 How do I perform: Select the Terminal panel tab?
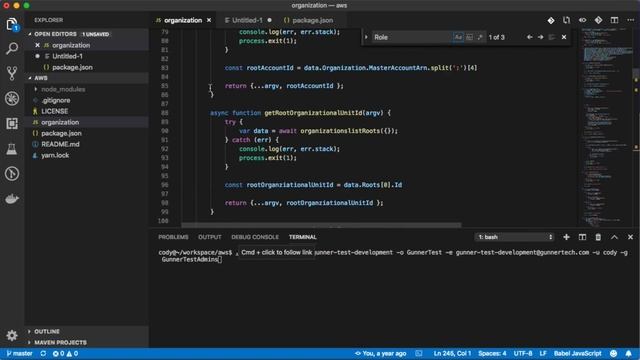coord(303,237)
